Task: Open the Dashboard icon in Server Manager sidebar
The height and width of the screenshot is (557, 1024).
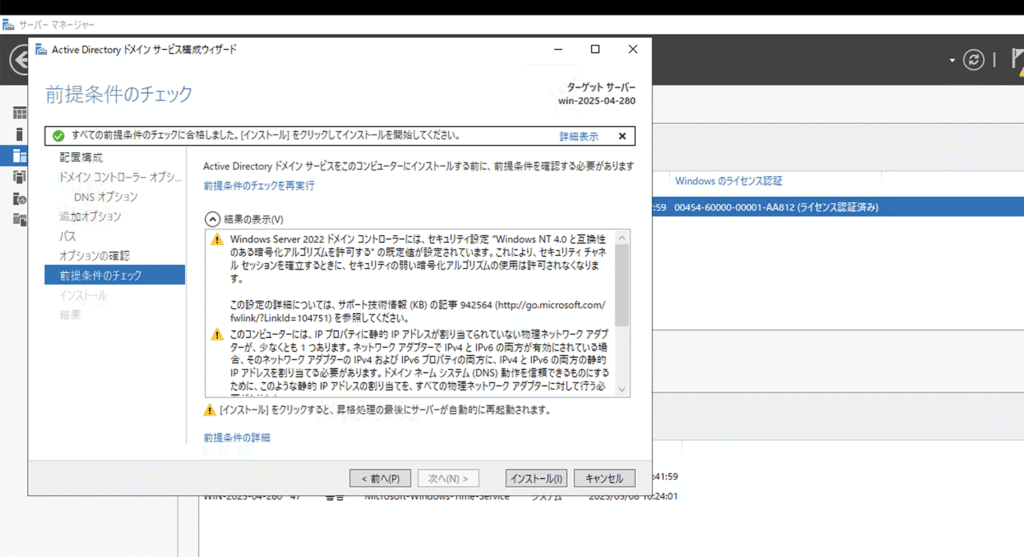Action: tap(20, 113)
